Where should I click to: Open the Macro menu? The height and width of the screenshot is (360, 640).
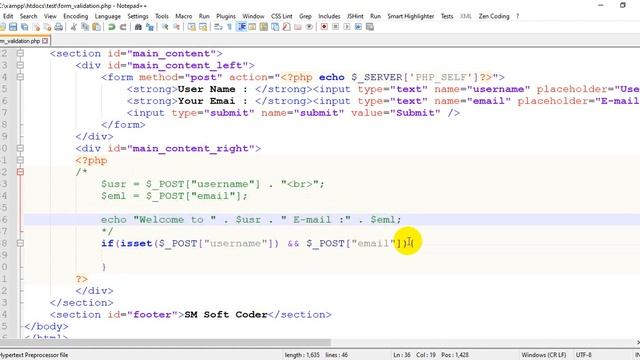tap(184, 16)
